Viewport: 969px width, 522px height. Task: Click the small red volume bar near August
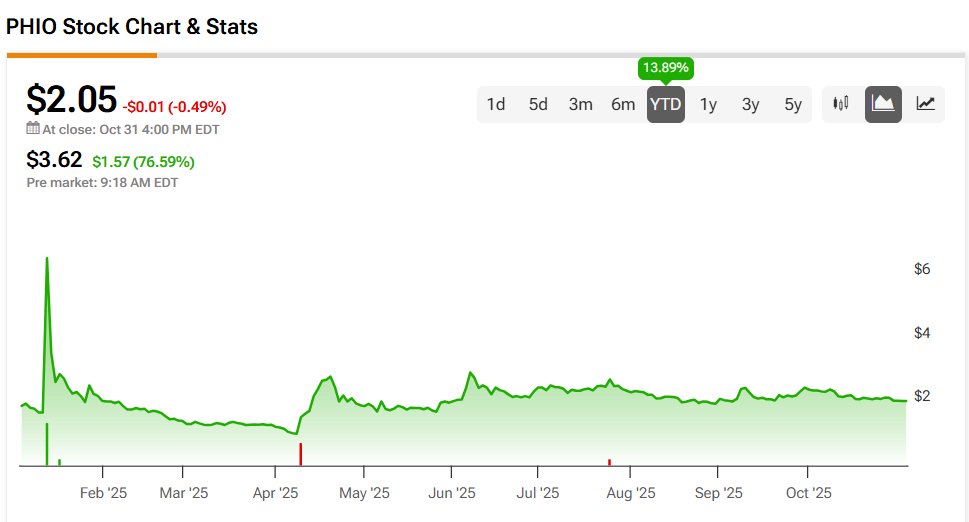click(609, 462)
